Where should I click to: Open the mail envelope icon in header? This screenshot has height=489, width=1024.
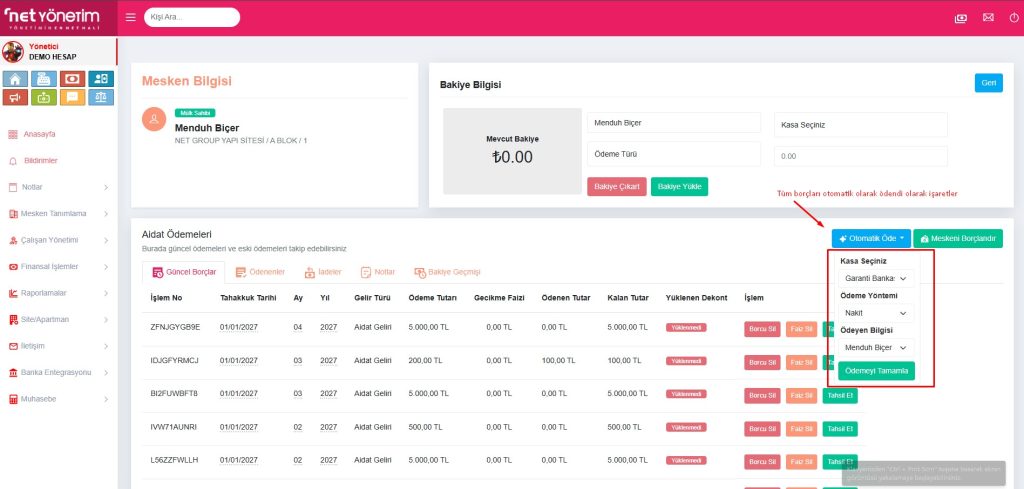point(988,17)
